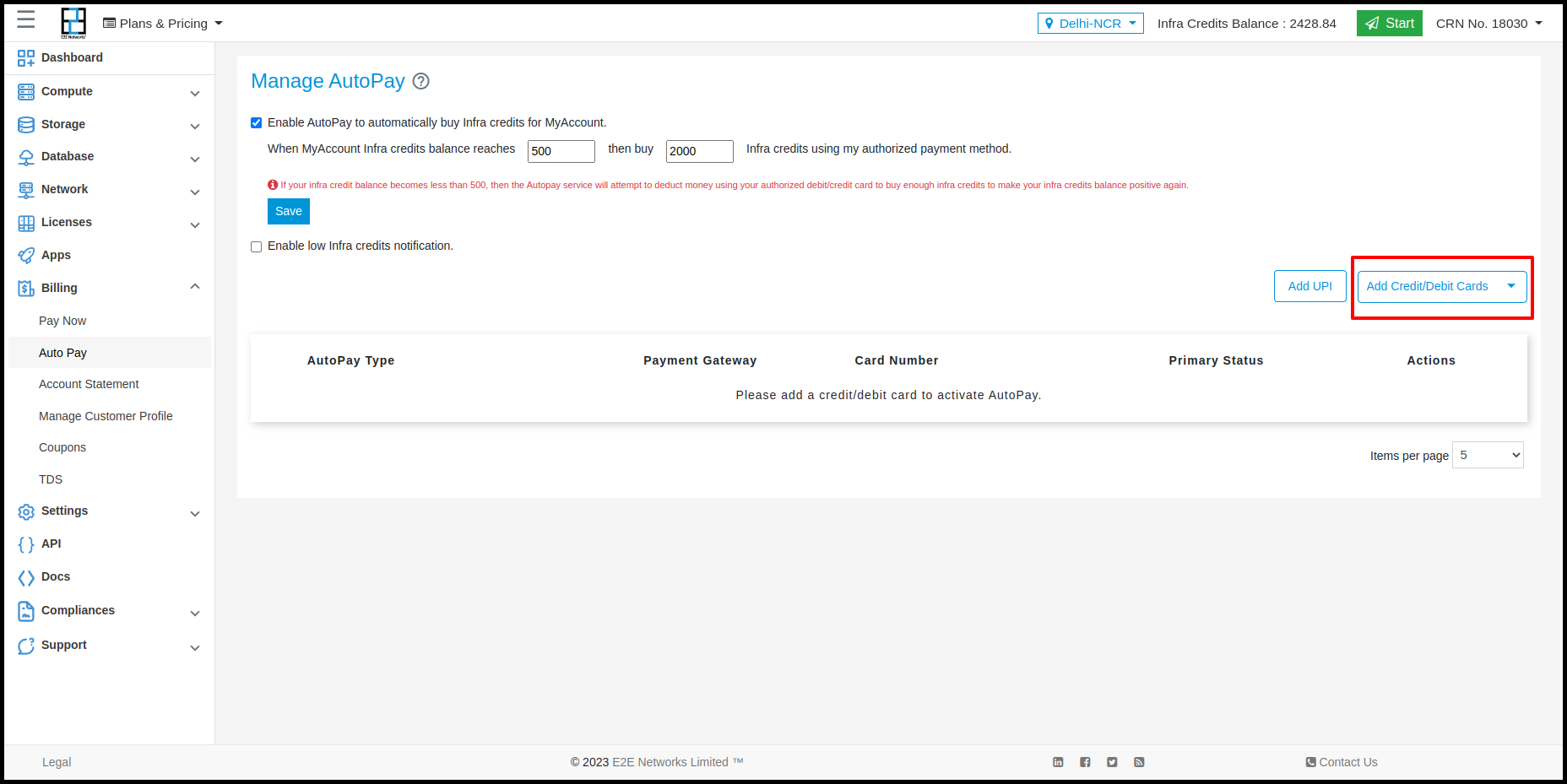The width and height of the screenshot is (1567, 784).
Task: Open Delhi-NCR region dropdown
Action: [x=1091, y=24]
